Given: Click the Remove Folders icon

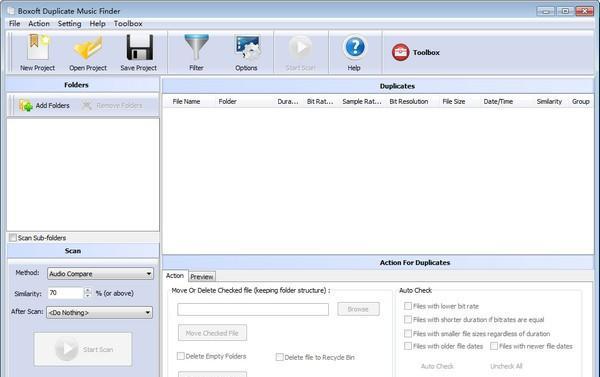Looking at the screenshot, I should [87, 105].
